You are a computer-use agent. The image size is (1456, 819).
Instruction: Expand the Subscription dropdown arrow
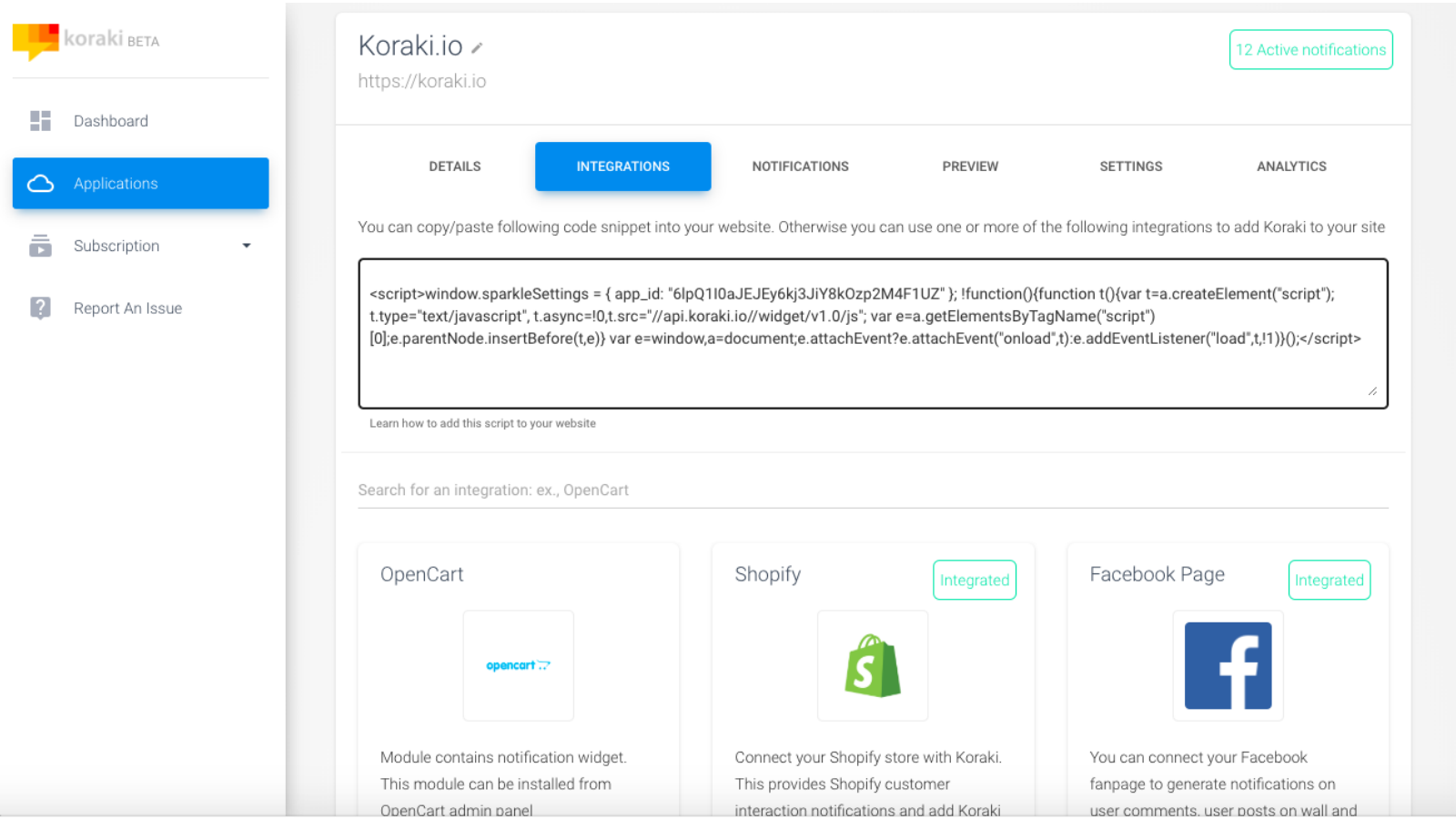click(x=246, y=246)
